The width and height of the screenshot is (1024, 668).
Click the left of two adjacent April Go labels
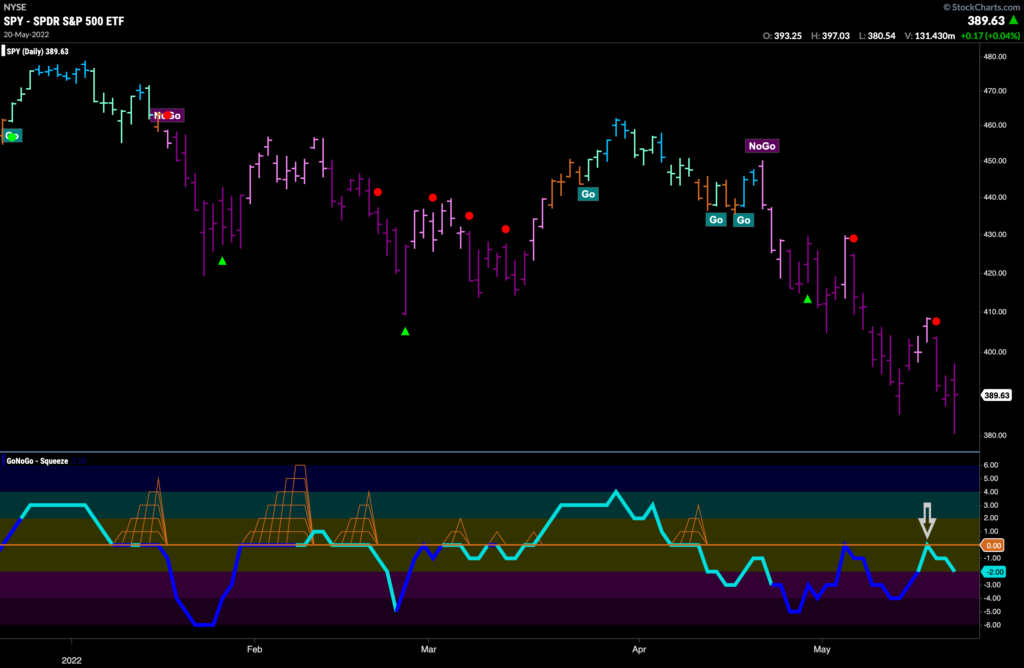716,220
